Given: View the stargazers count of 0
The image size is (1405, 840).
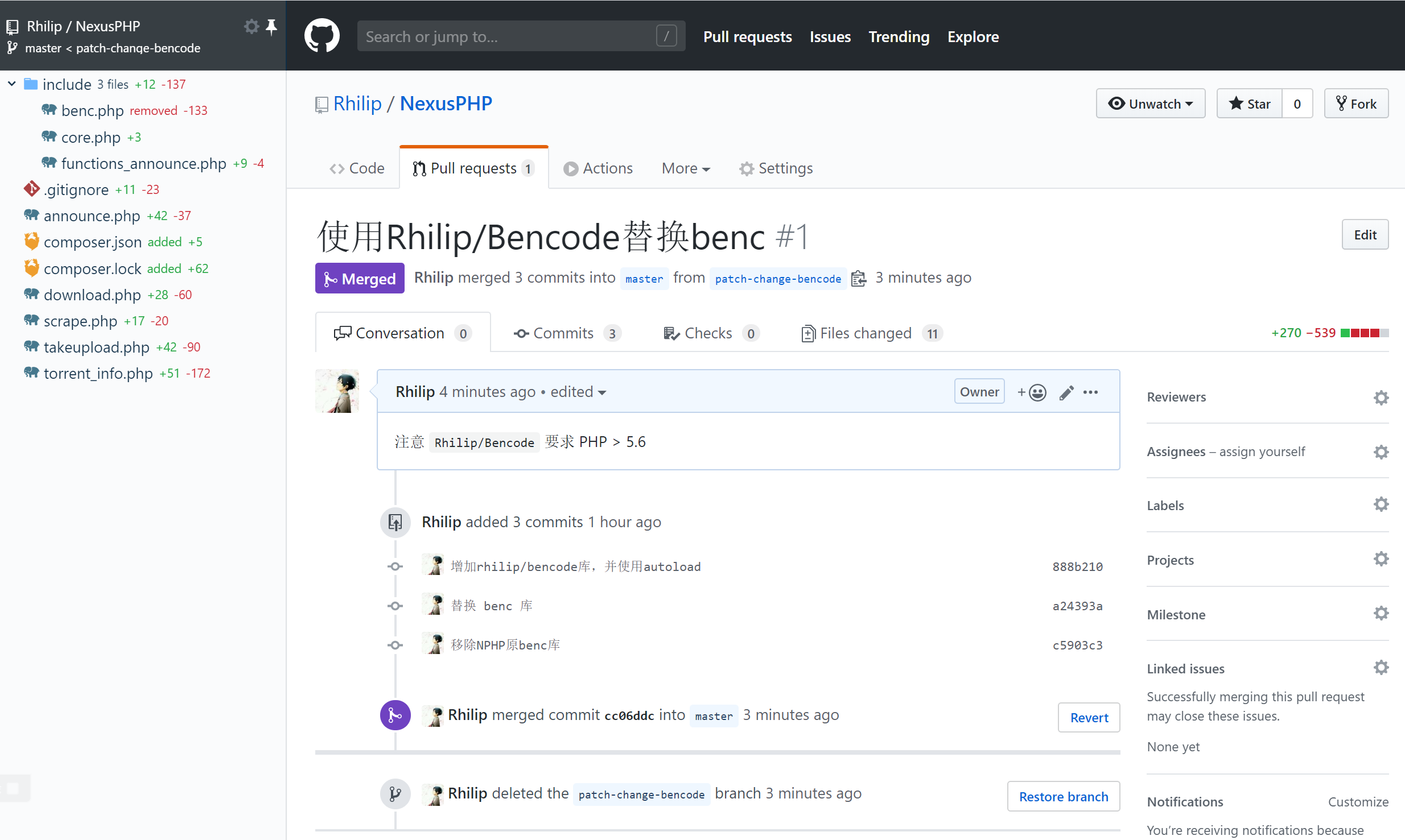Looking at the screenshot, I should 1297,104.
